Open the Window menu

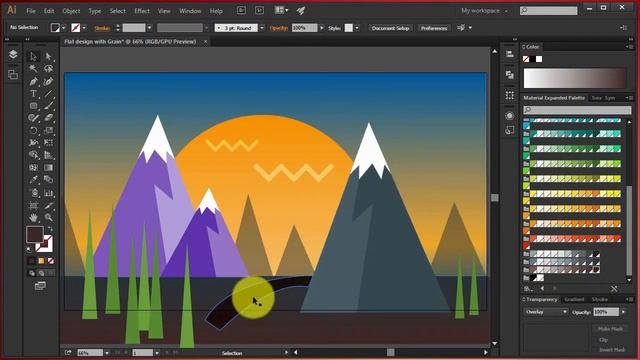click(x=190, y=11)
